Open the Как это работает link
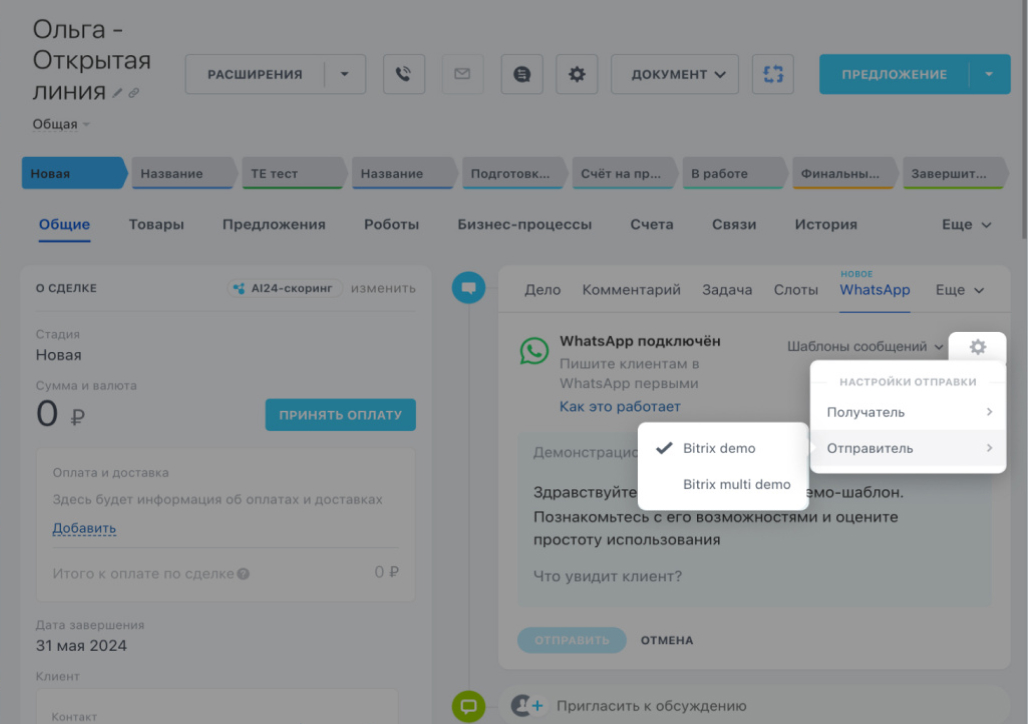This screenshot has height=724, width=1028. [x=620, y=406]
